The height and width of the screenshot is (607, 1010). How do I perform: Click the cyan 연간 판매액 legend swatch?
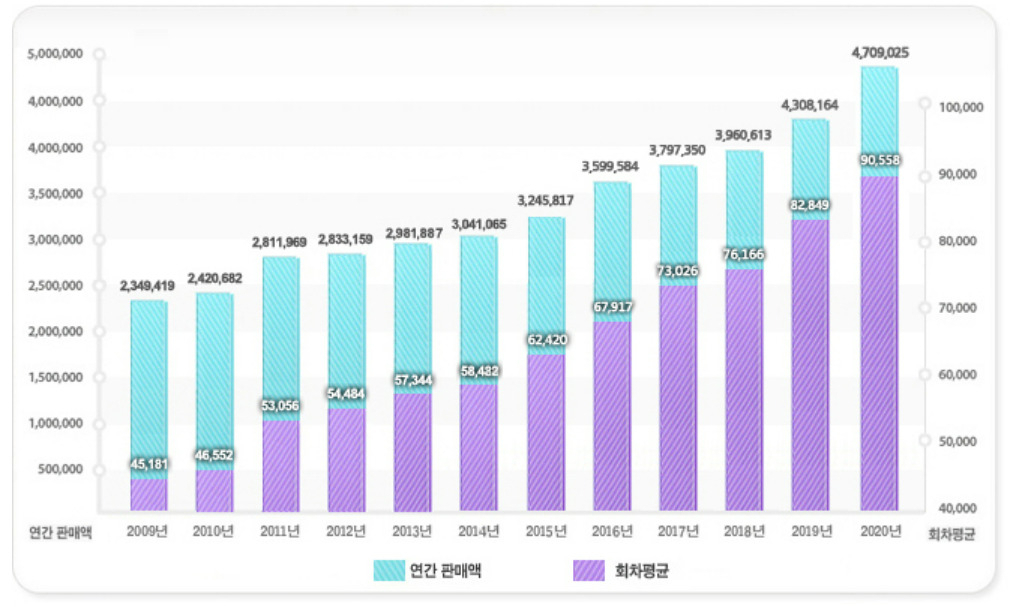click(x=389, y=570)
